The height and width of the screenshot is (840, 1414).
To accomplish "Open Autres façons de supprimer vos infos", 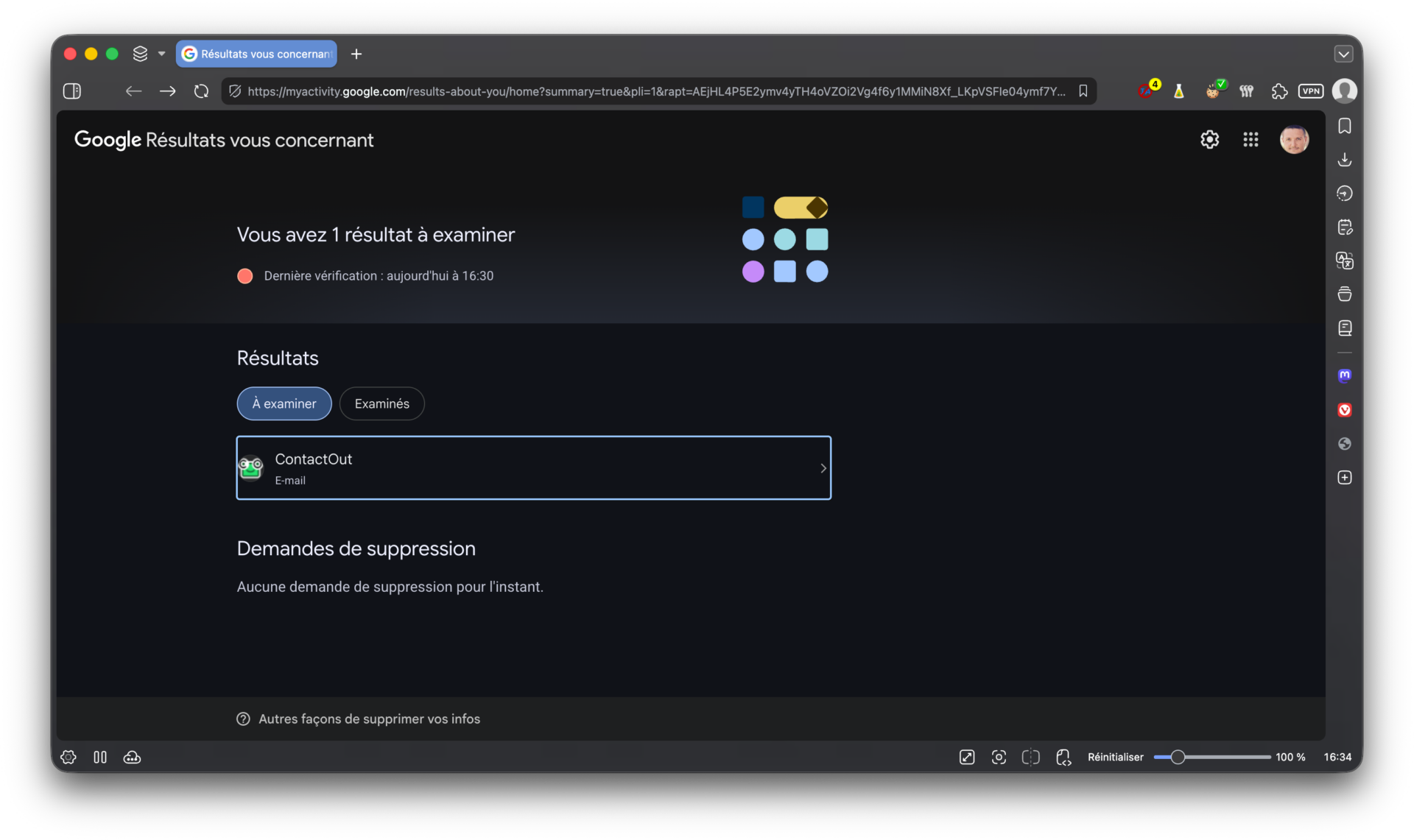I will (x=369, y=719).
